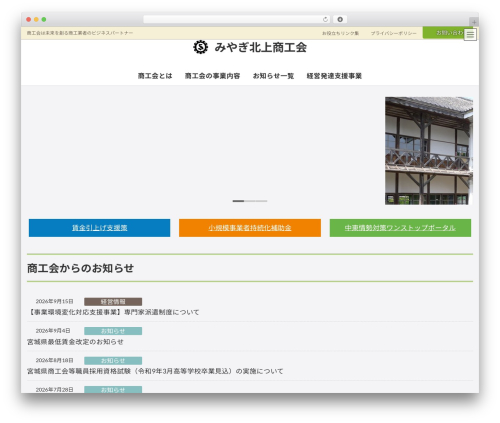This screenshot has width=500, height=423.
Task: Open 宮城県最低賃金改定のお知らせ article
Action: [x=75, y=342]
